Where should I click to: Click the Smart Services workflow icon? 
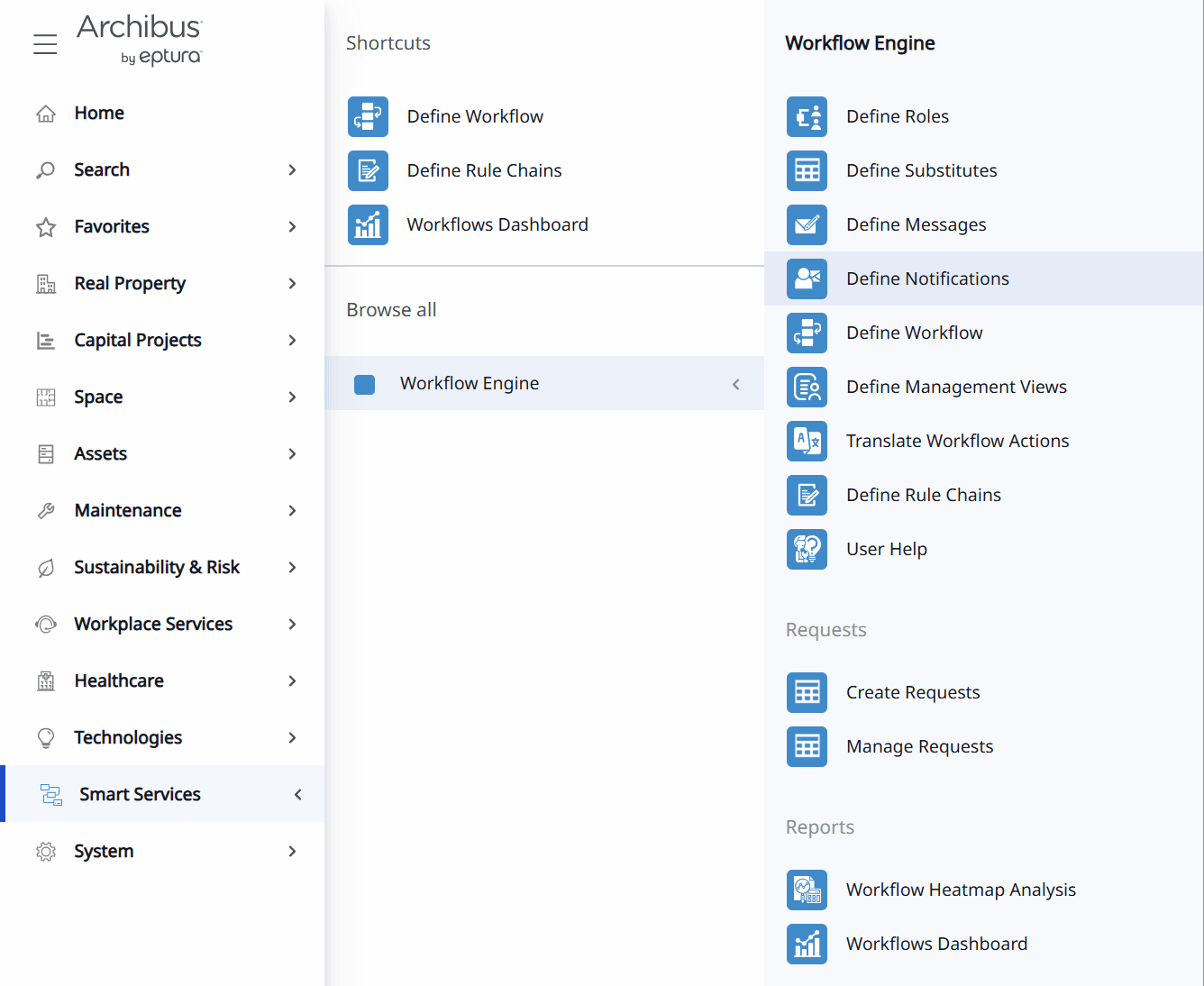click(x=51, y=795)
